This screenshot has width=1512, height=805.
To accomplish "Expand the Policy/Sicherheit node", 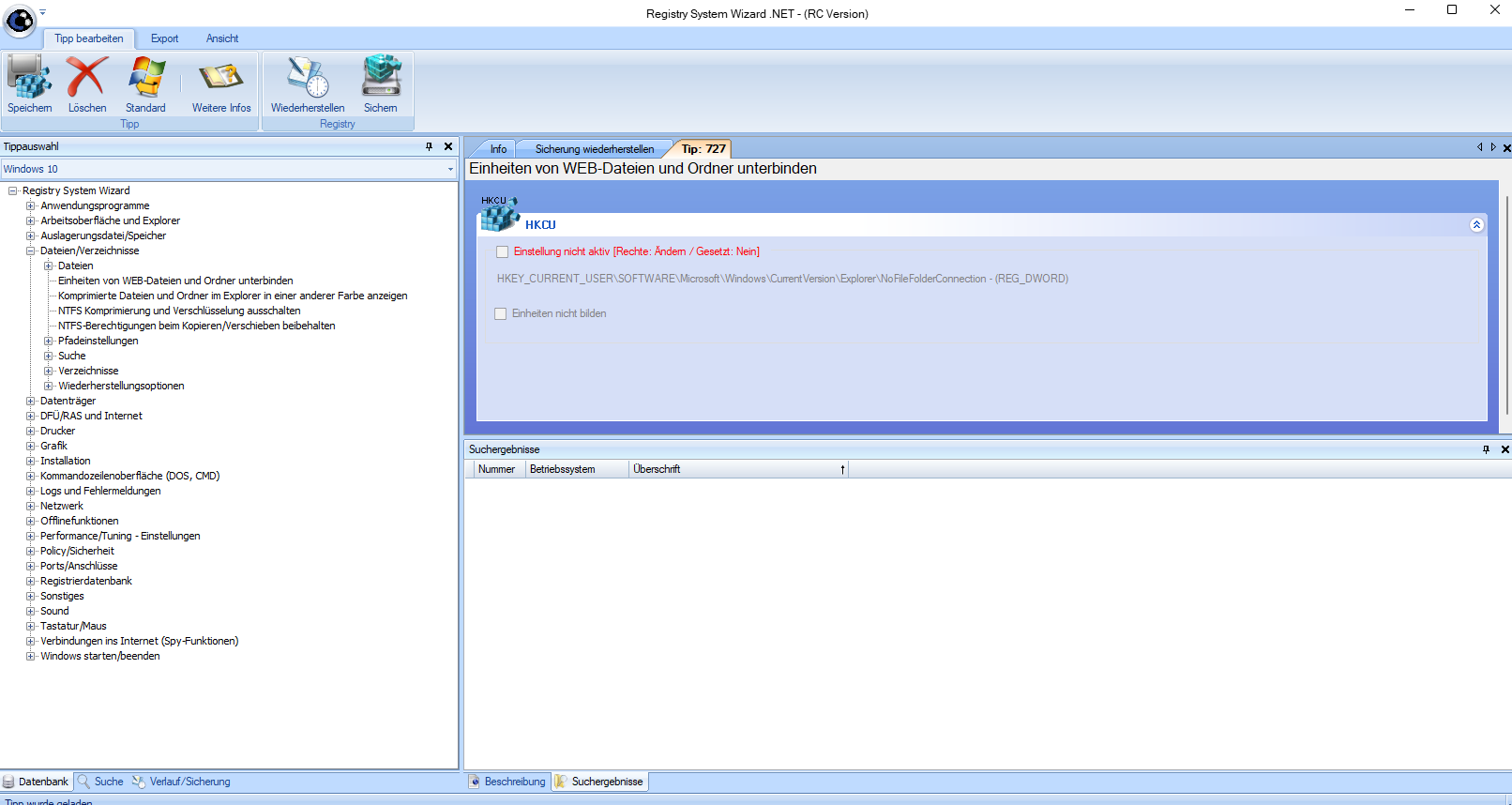I will (31, 551).
